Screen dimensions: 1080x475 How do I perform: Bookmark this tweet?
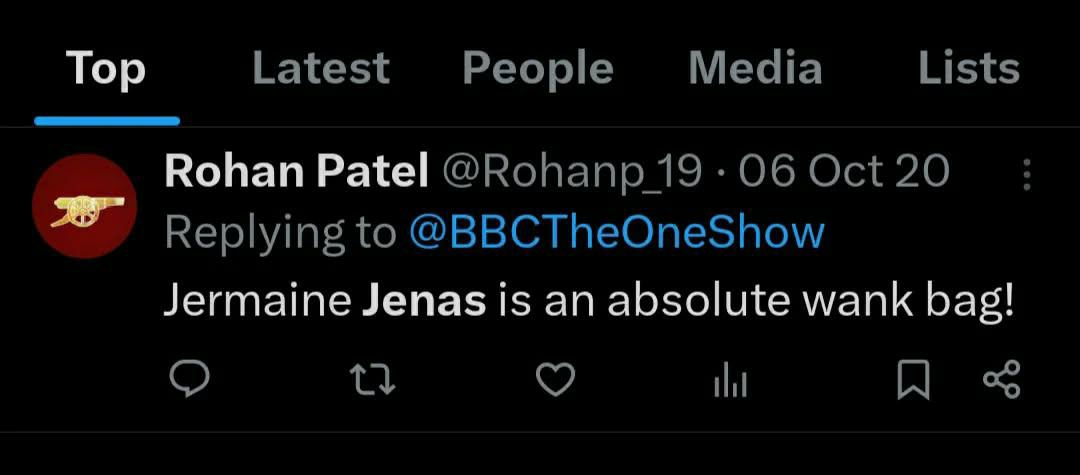[x=913, y=380]
